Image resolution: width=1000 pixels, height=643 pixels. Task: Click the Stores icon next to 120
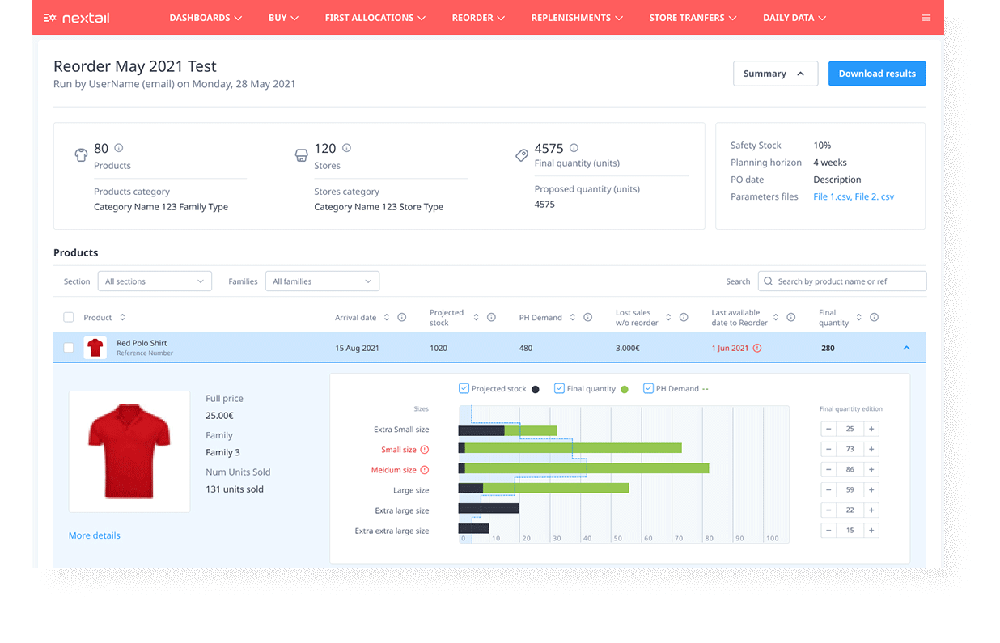pyautogui.click(x=301, y=155)
